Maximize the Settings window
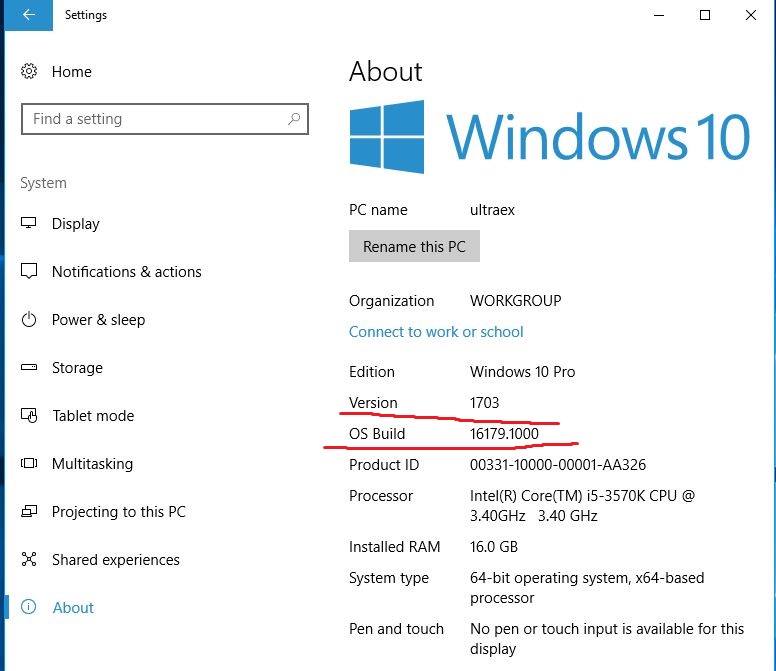 (705, 15)
